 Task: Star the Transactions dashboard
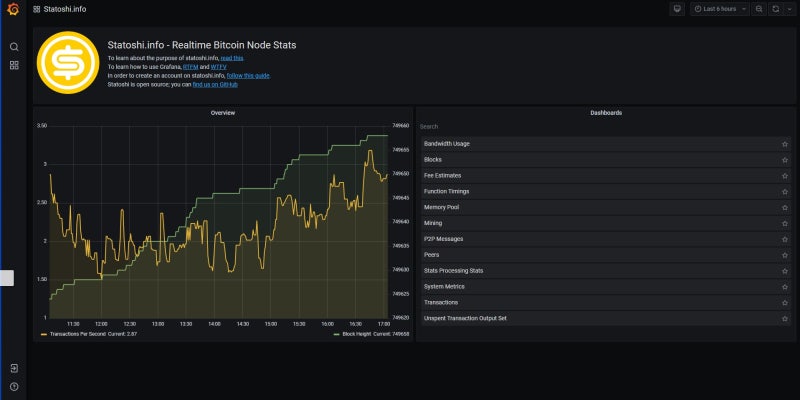tap(785, 303)
